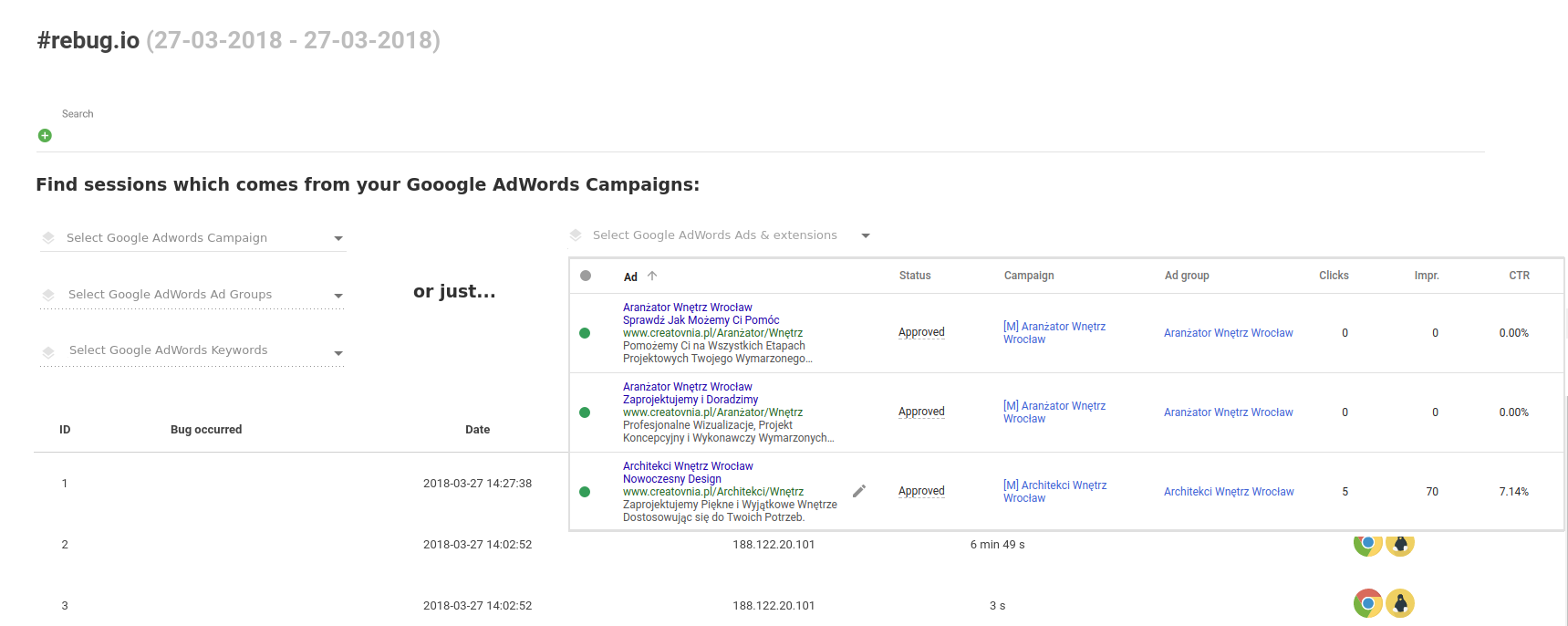
Task: Click the pencil edit icon on Architekci ad
Action: point(859,491)
